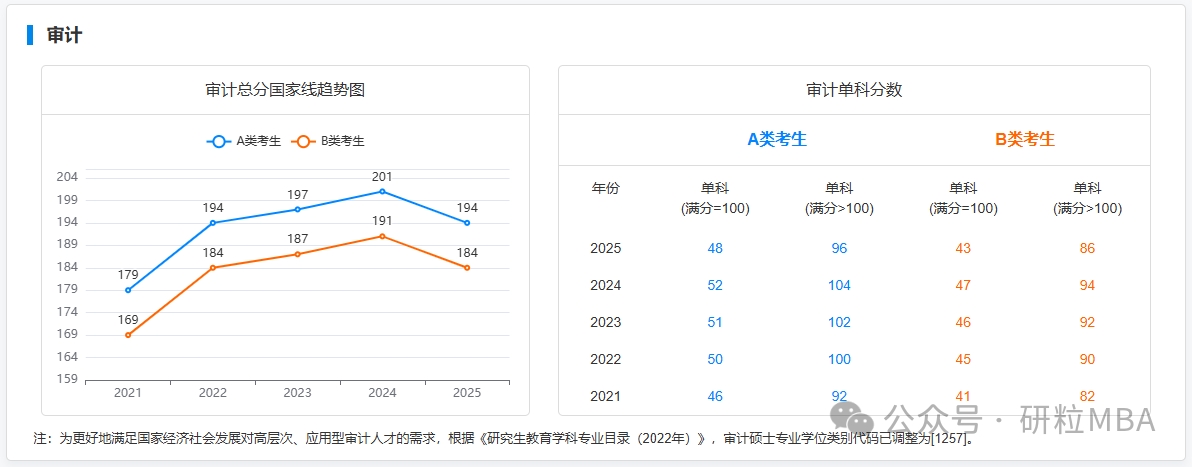Screen dimensions: 1192x467
Task: Click the 174 y-axis label
Action: tap(68, 312)
